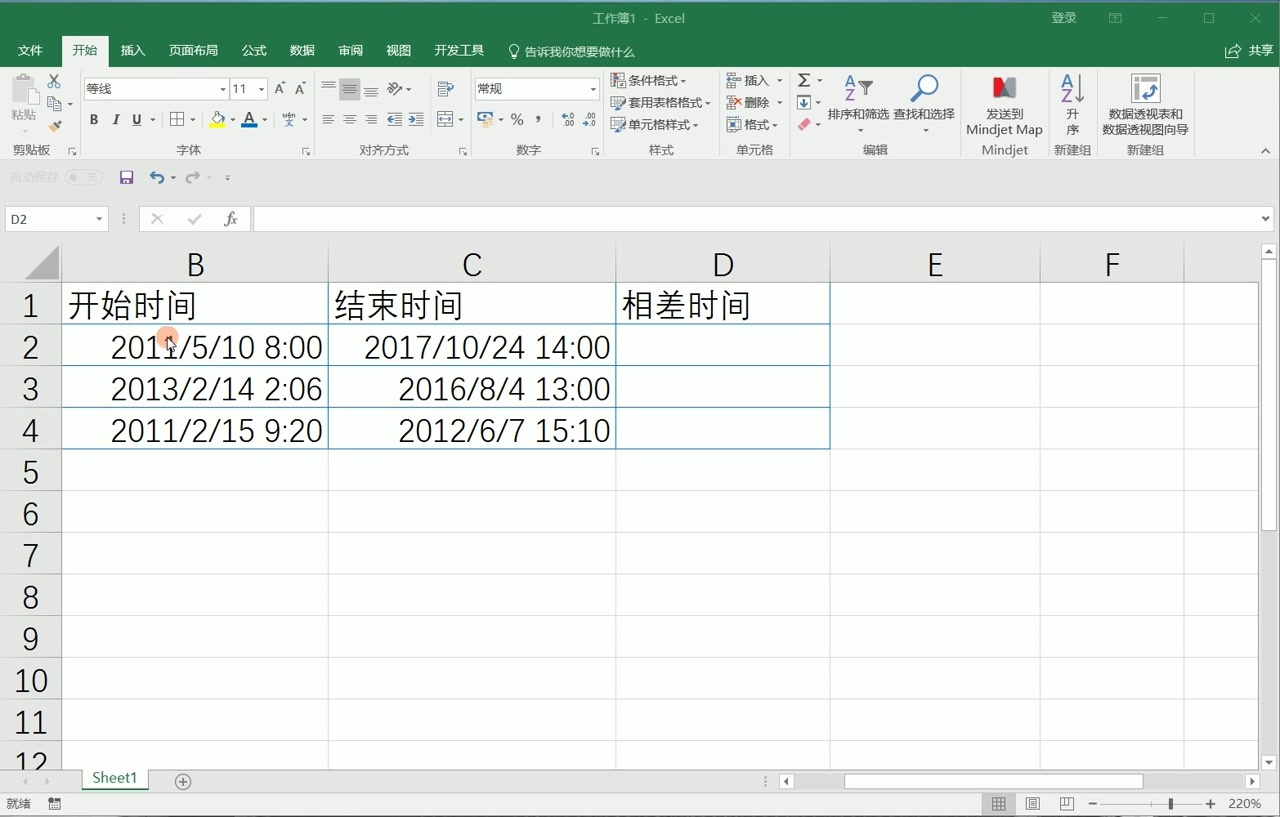Toggle middle vertical alignment

point(349,89)
